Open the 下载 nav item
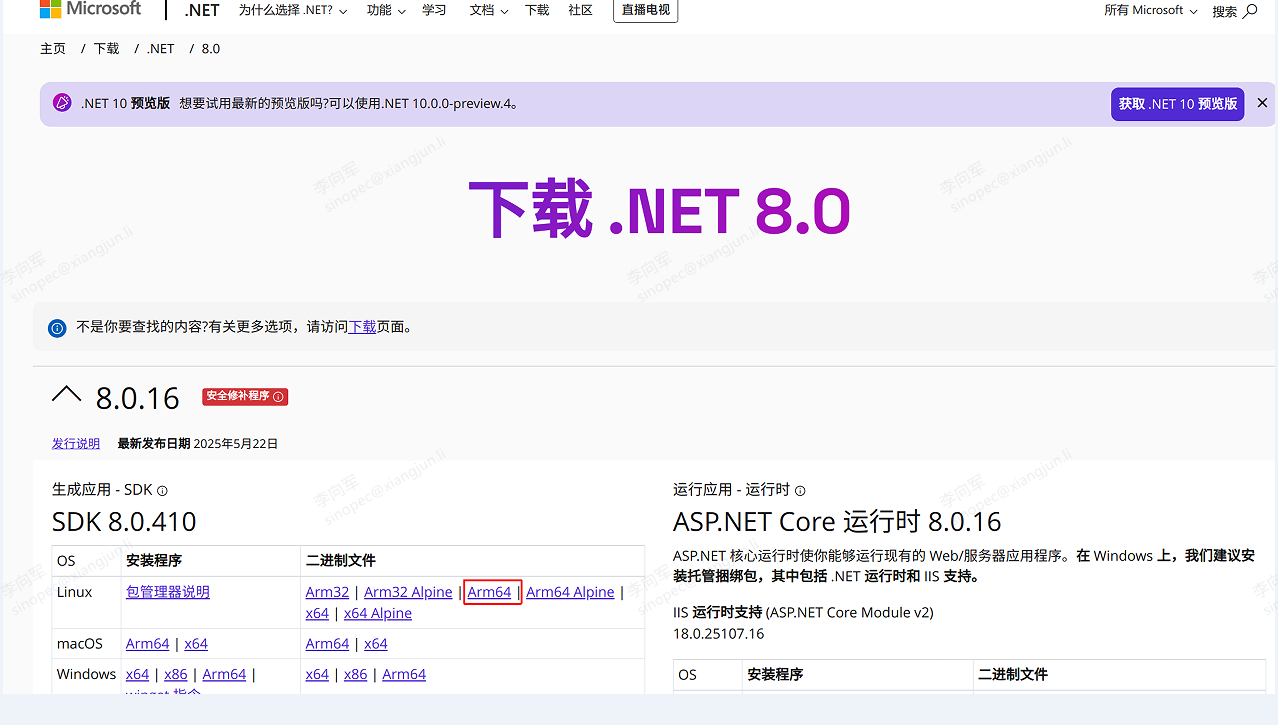This screenshot has height=725, width=1278. point(537,10)
